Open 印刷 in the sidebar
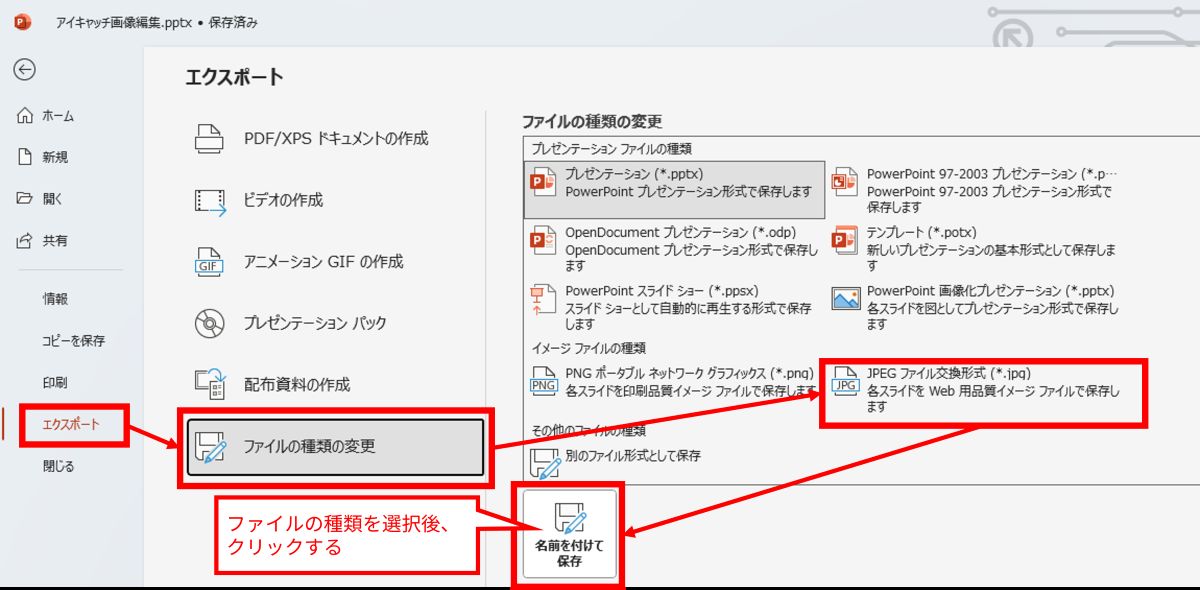Screen dimensions: 1200x590 (55, 383)
